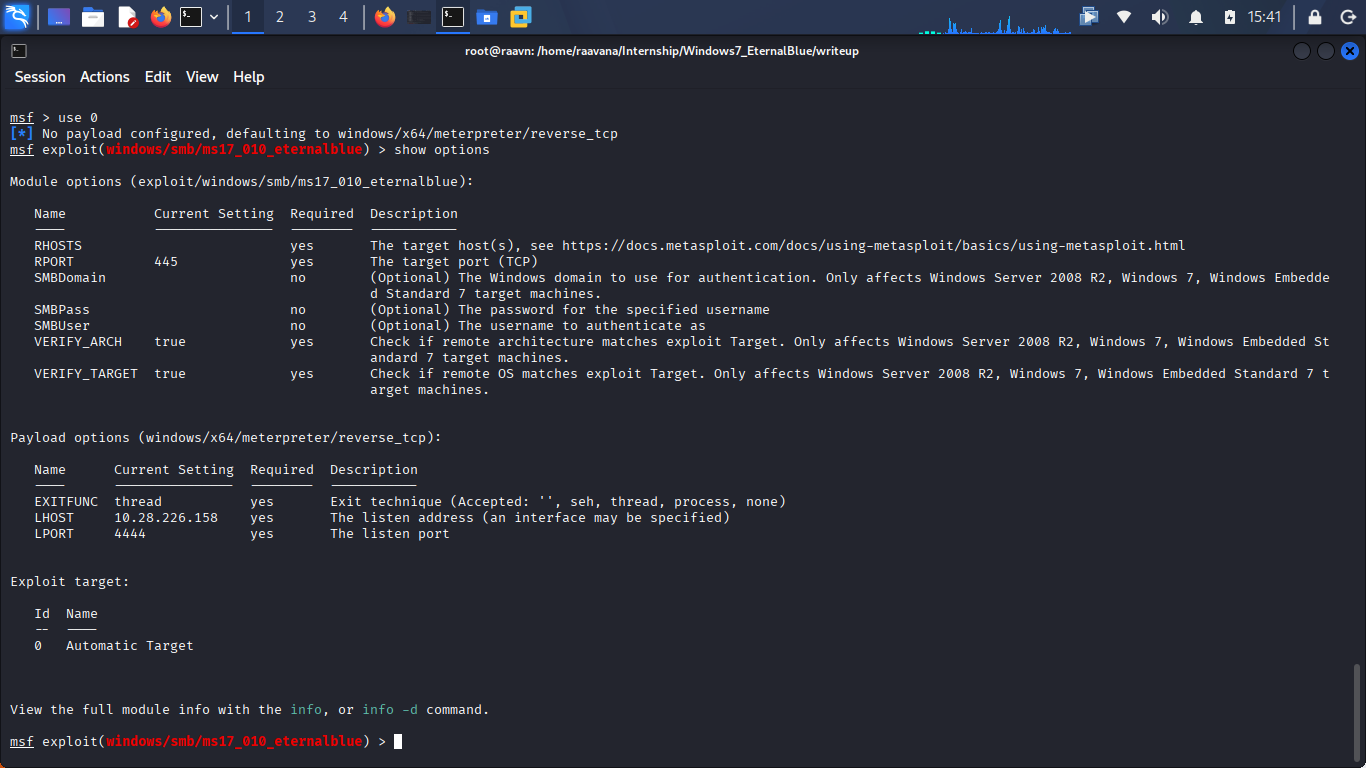Close the terminal window

(1350, 51)
